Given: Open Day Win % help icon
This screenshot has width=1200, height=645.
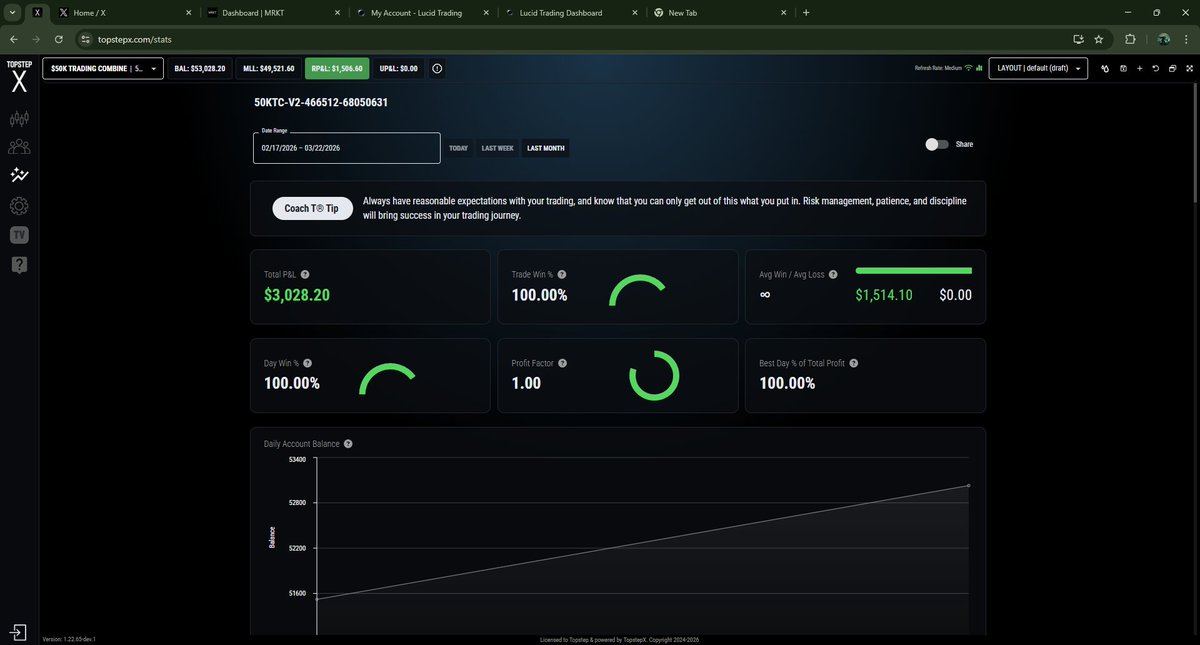Looking at the screenshot, I should [307, 363].
